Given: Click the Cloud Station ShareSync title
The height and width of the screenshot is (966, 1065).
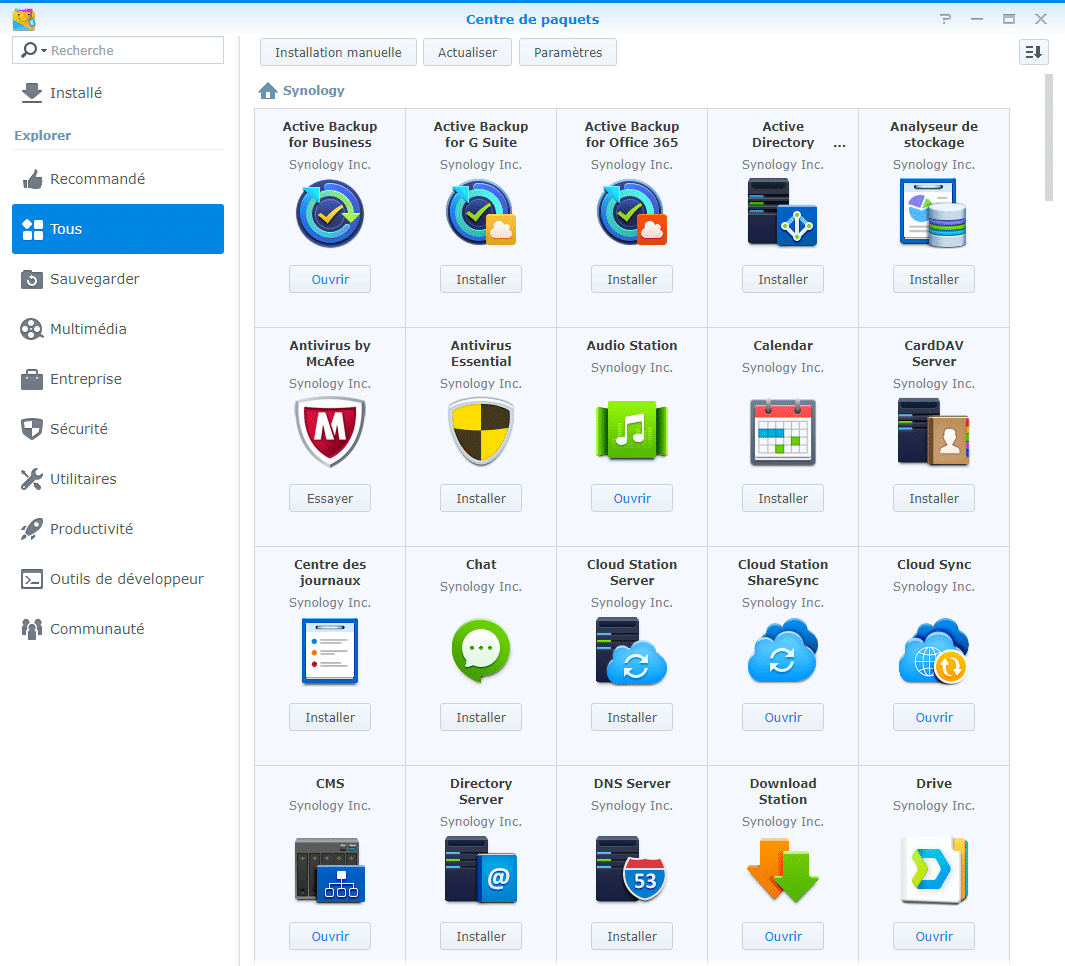Looking at the screenshot, I should (782, 573).
